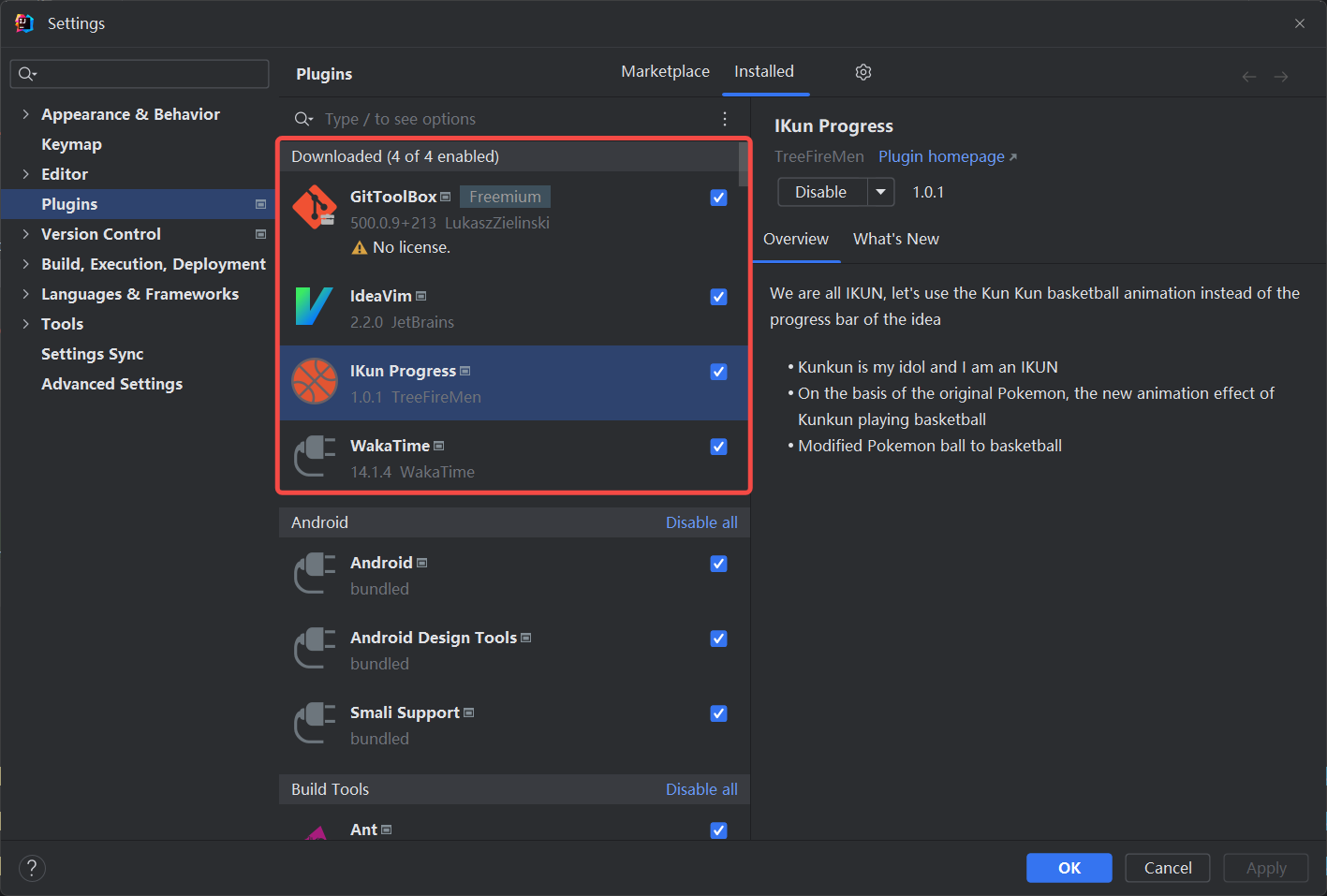Screen dimensions: 1327x896
Task: Confirm with the OK button
Action: [x=1069, y=868]
